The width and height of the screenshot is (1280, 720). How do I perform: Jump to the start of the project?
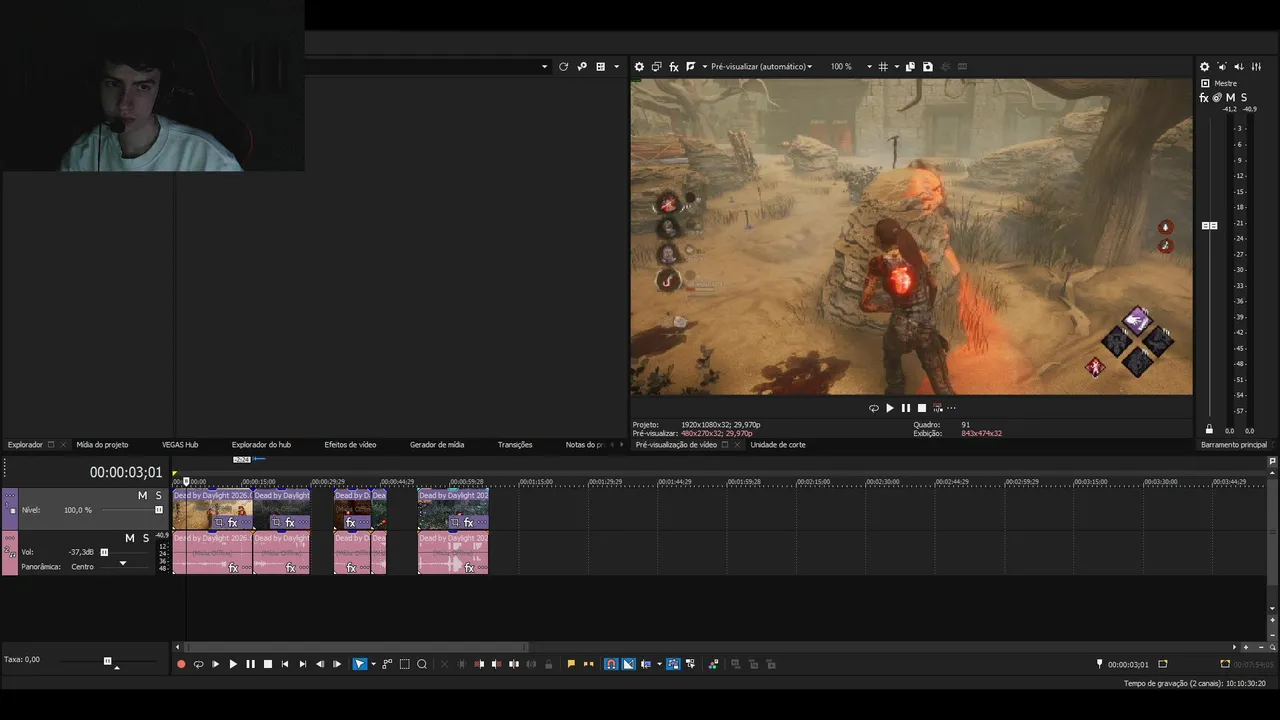[x=285, y=664]
